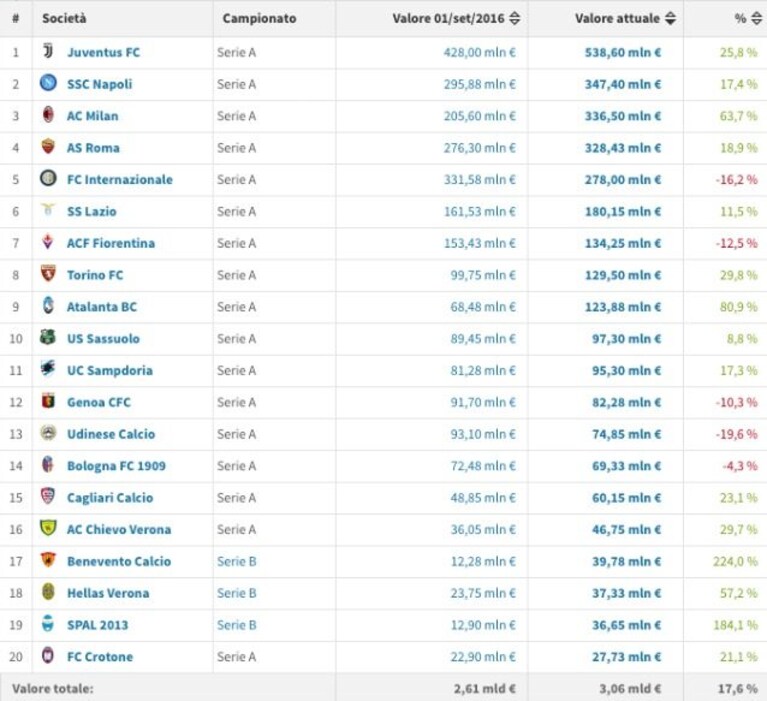The width and height of the screenshot is (767, 701).
Task: Click the Juventus FC club crest icon
Action: 48,51
